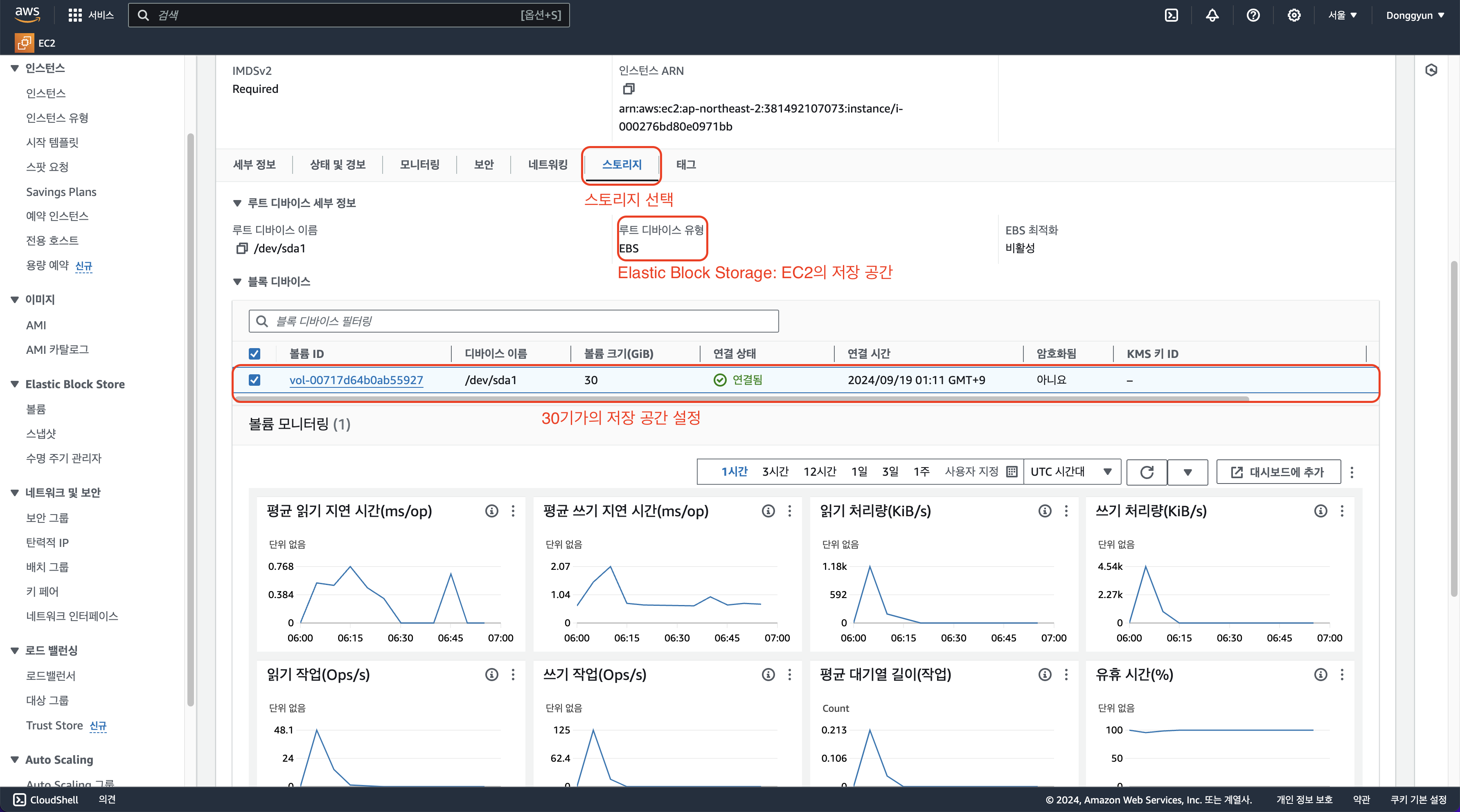Open volume link vol-00717d64b0ab55927
This screenshot has width=1460, height=812.
coord(356,380)
